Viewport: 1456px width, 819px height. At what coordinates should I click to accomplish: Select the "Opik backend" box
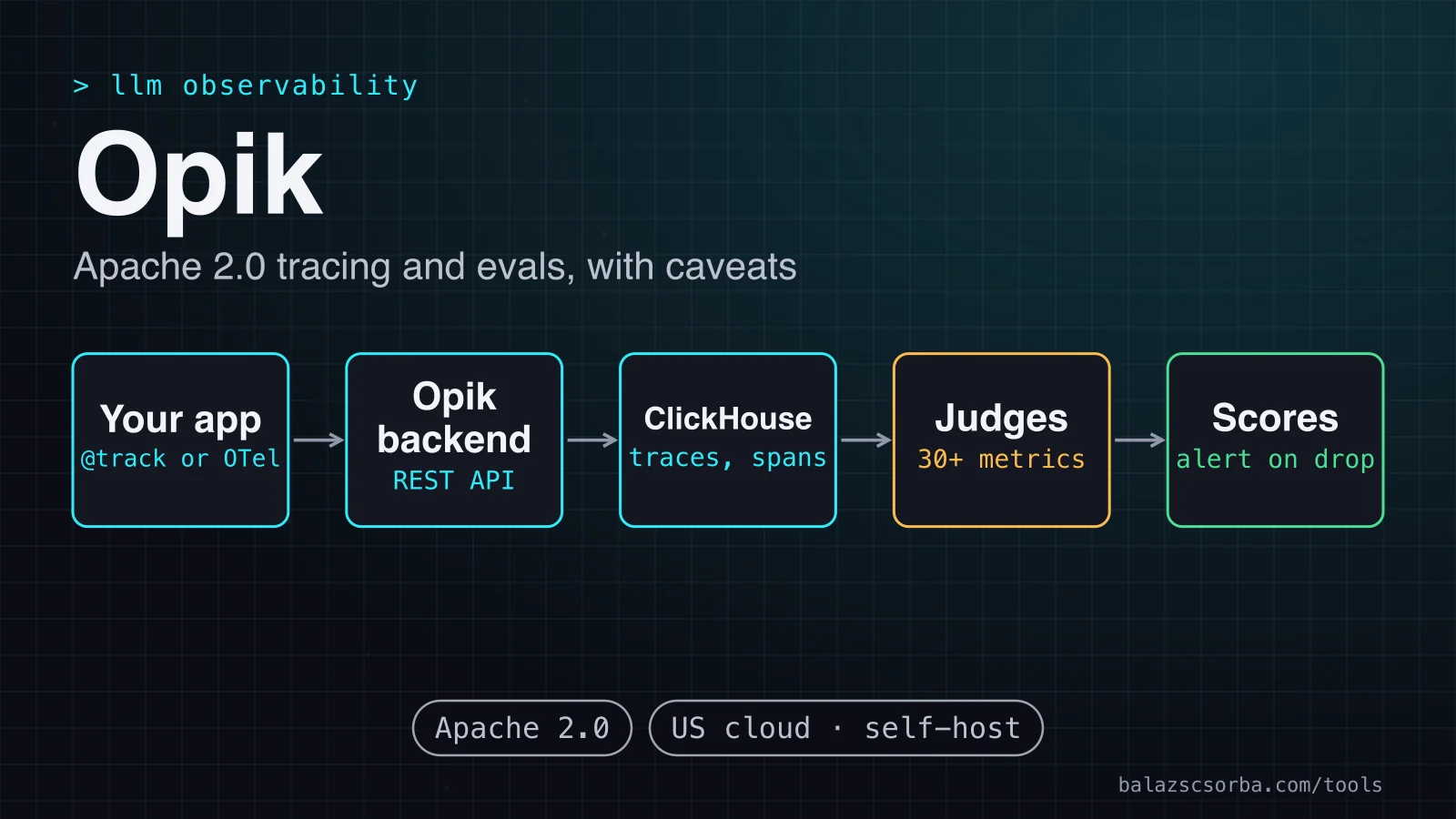coord(454,440)
